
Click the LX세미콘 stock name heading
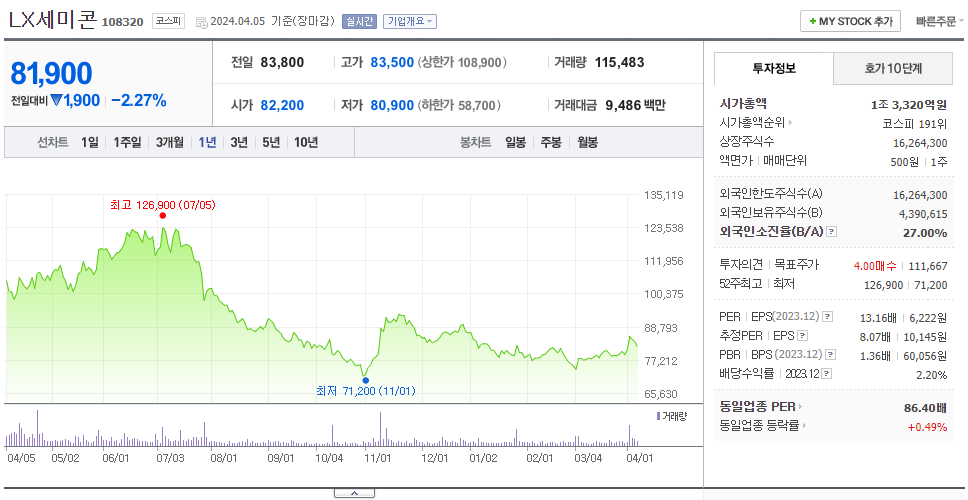[x=52, y=20]
